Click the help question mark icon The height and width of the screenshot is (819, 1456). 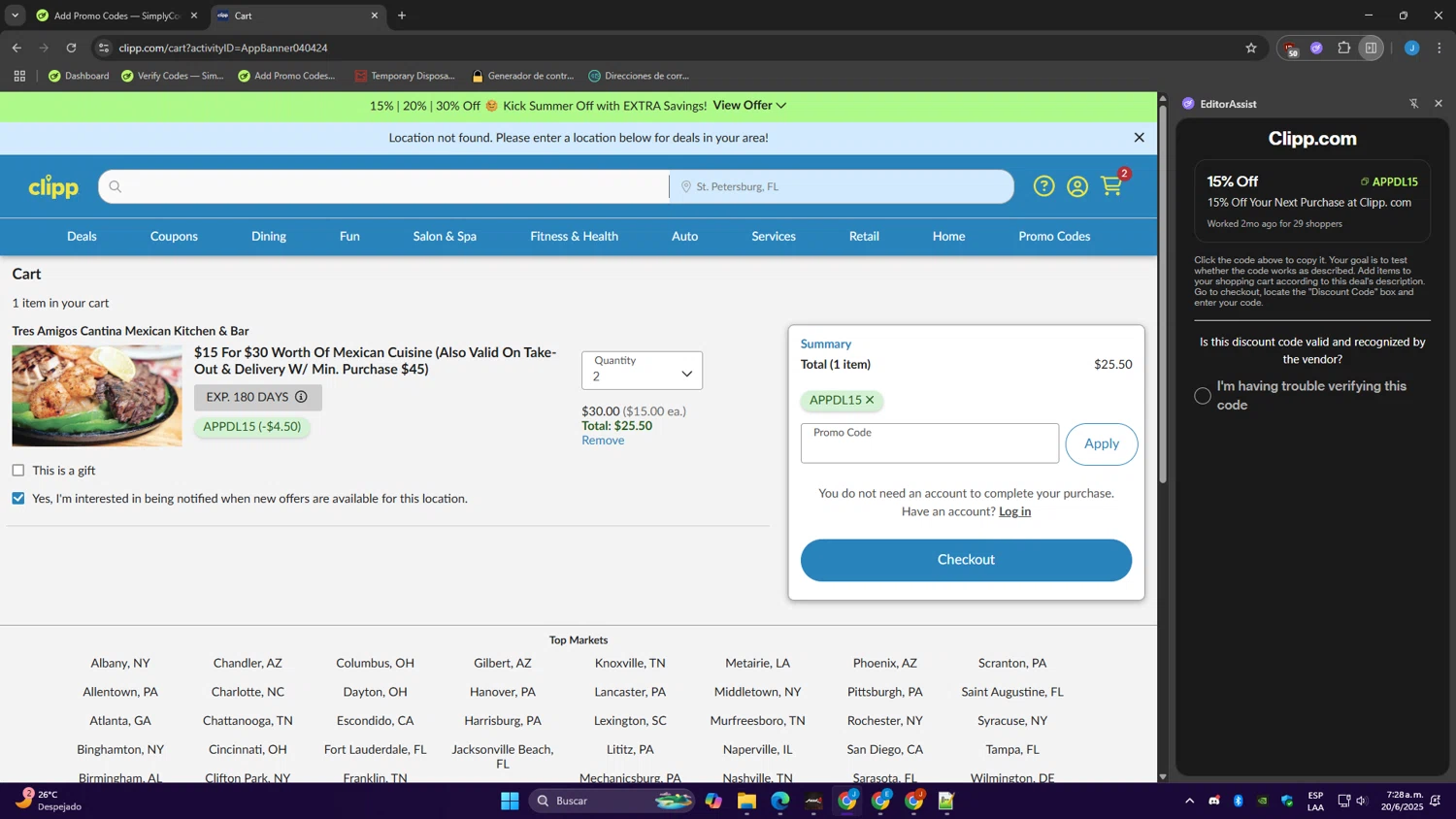click(x=1043, y=186)
